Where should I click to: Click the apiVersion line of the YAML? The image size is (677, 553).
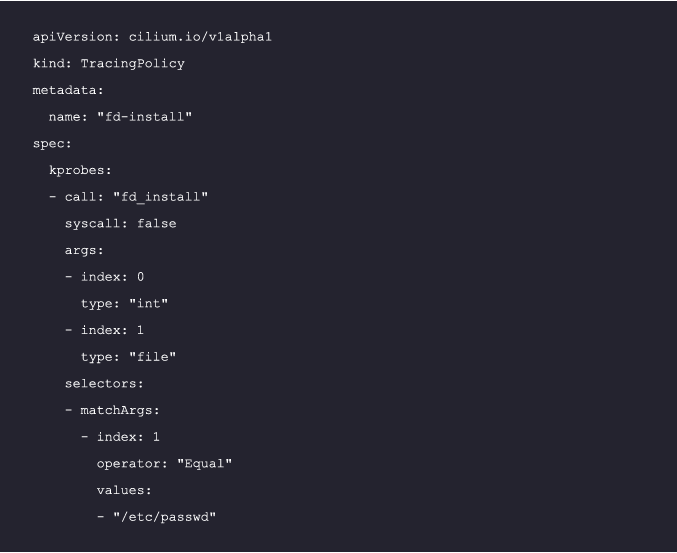pyautogui.click(x=152, y=37)
